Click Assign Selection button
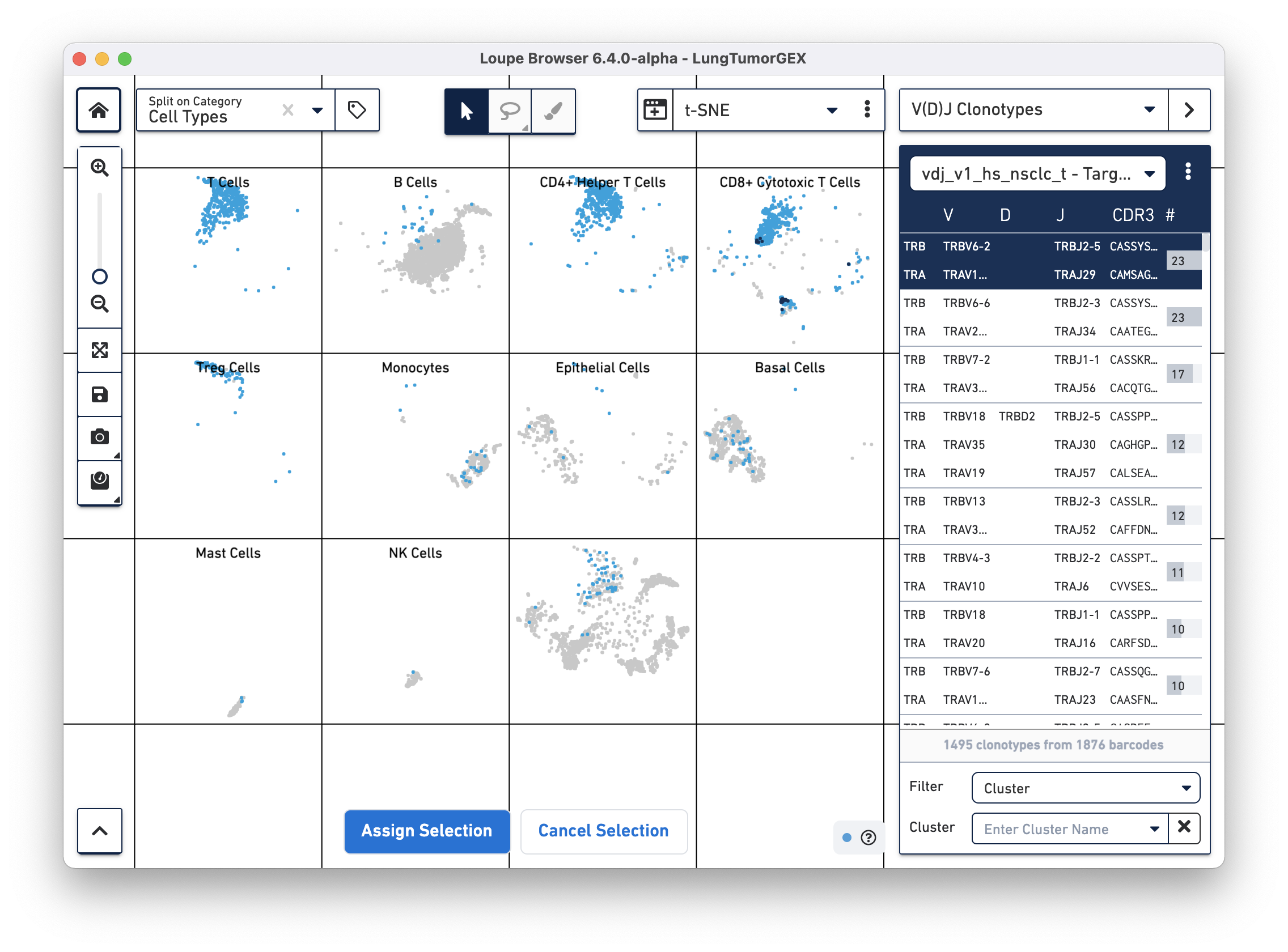Image resolution: width=1288 pixels, height=952 pixels. pos(427,830)
